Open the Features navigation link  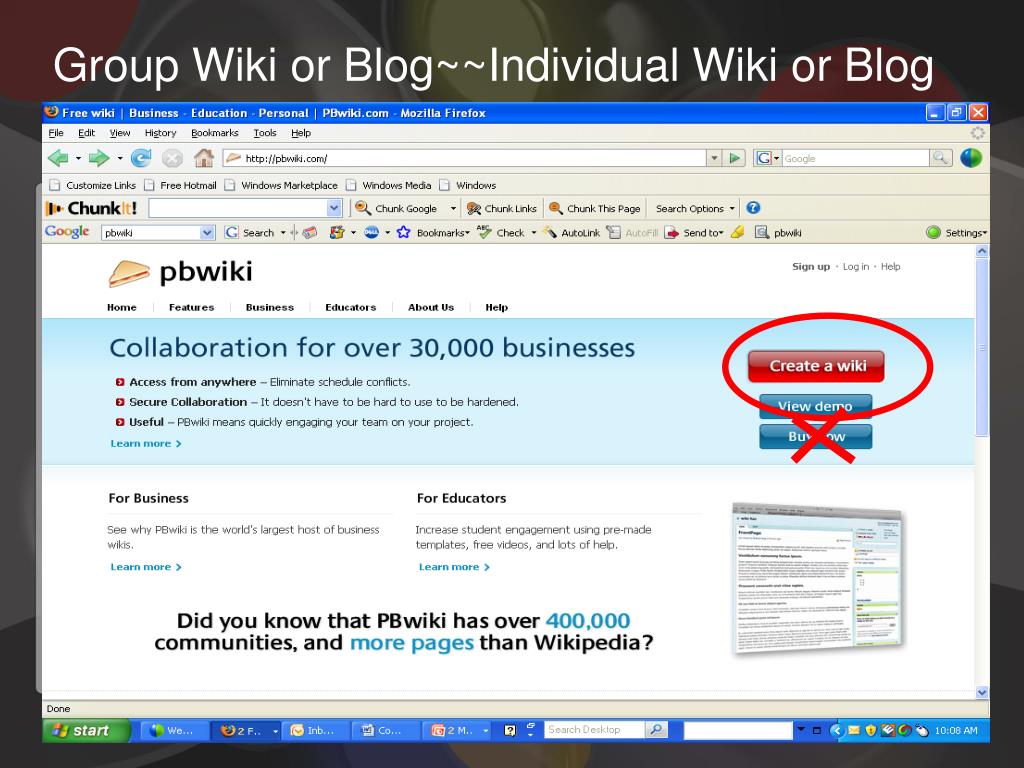[191, 307]
